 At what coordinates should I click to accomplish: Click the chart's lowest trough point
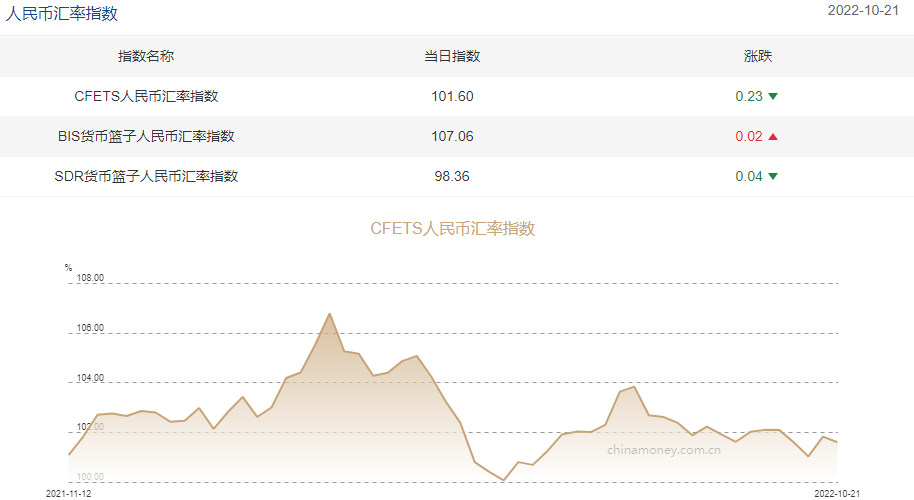504,480
